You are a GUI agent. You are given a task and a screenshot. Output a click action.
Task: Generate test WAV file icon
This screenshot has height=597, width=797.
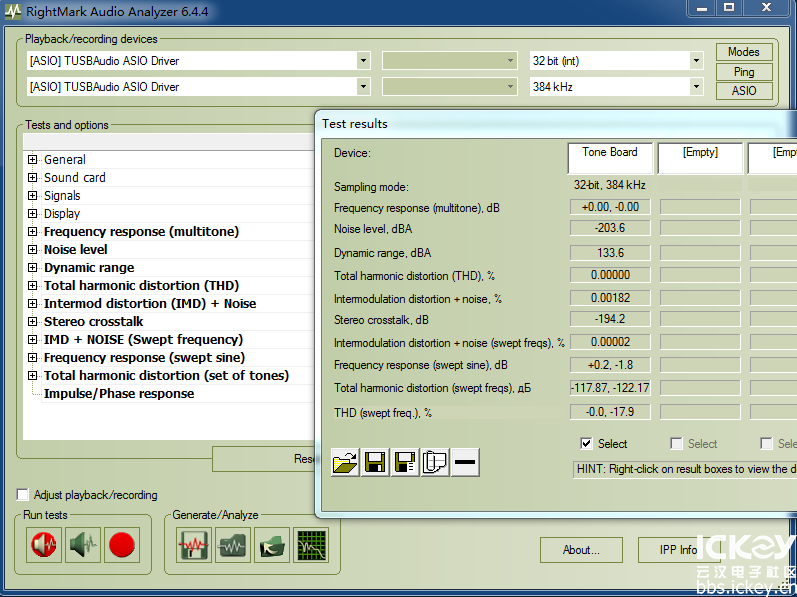194,545
